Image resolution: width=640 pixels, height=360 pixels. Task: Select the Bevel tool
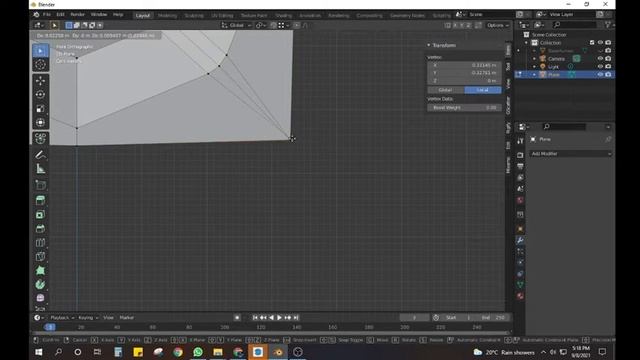(x=40, y=229)
